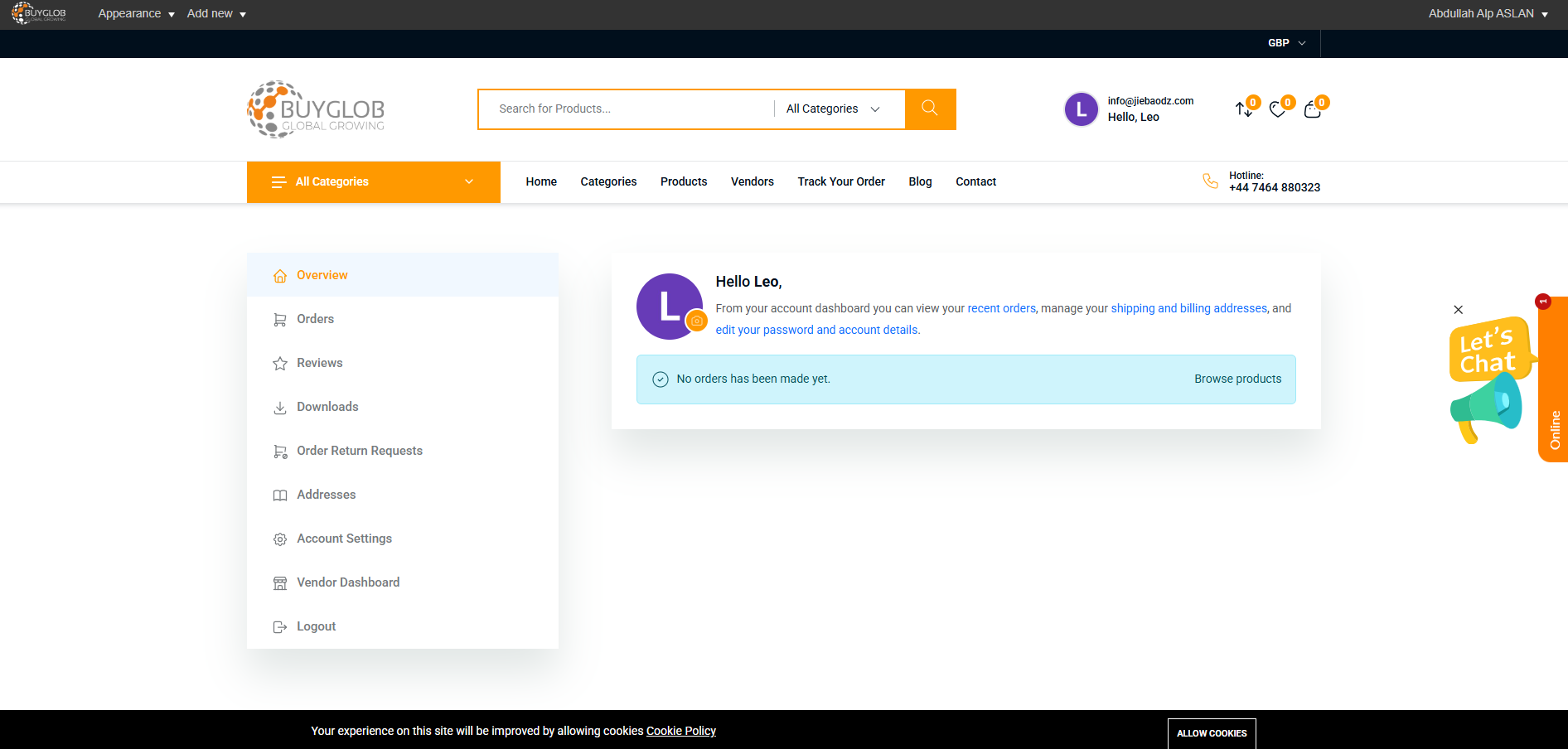Screen dimensions: 1568x749
Task: Click Logout in account sidebar
Action: pyautogui.click(x=403, y=626)
